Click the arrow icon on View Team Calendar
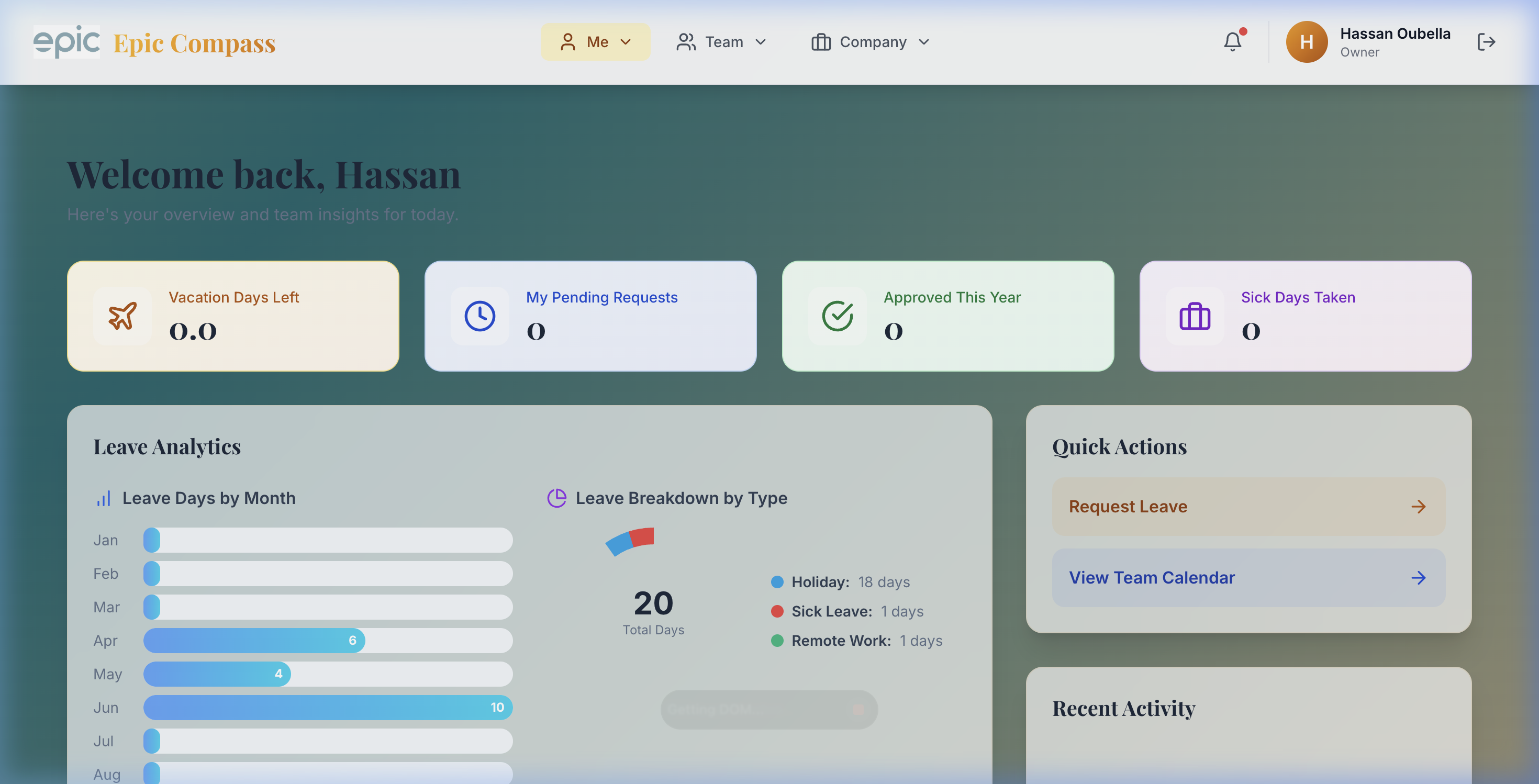This screenshot has height=784, width=1539. pyautogui.click(x=1418, y=578)
